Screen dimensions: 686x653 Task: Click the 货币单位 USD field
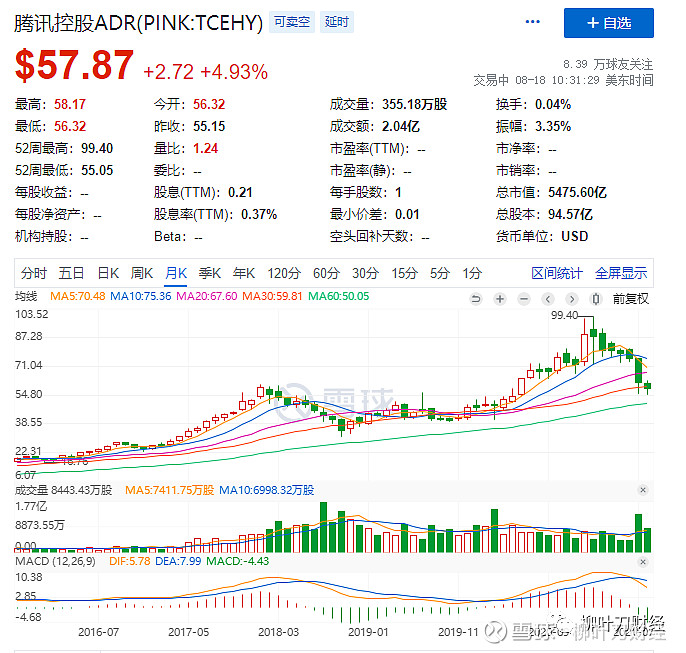pyautogui.click(x=542, y=237)
